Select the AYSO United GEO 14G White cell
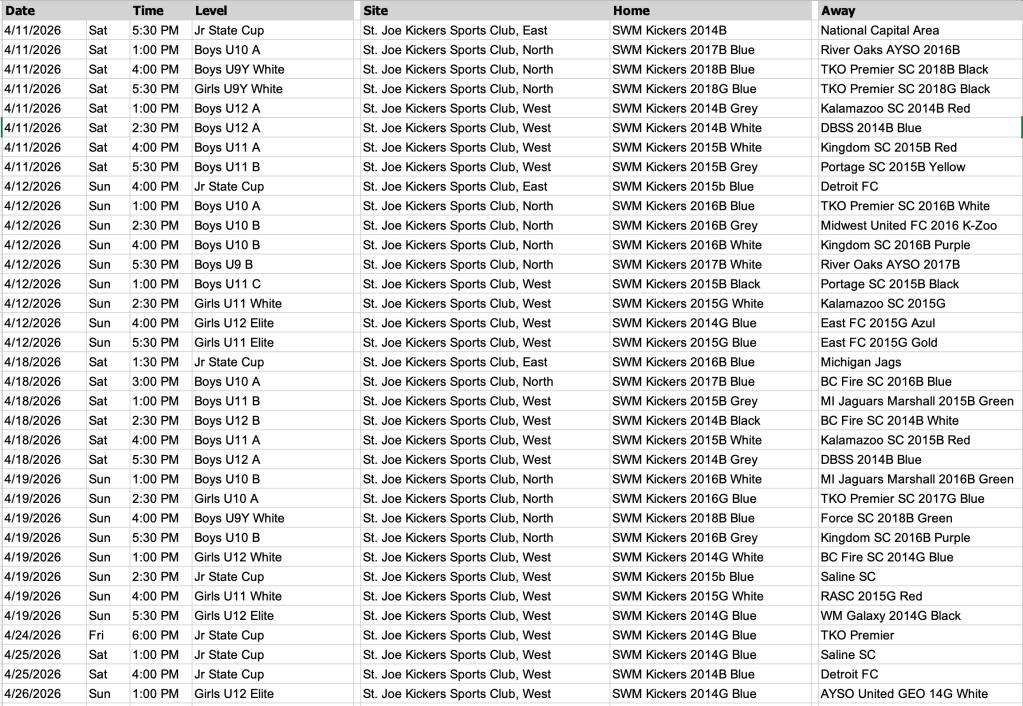Viewport: 1023px width, 706px height. click(903, 694)
